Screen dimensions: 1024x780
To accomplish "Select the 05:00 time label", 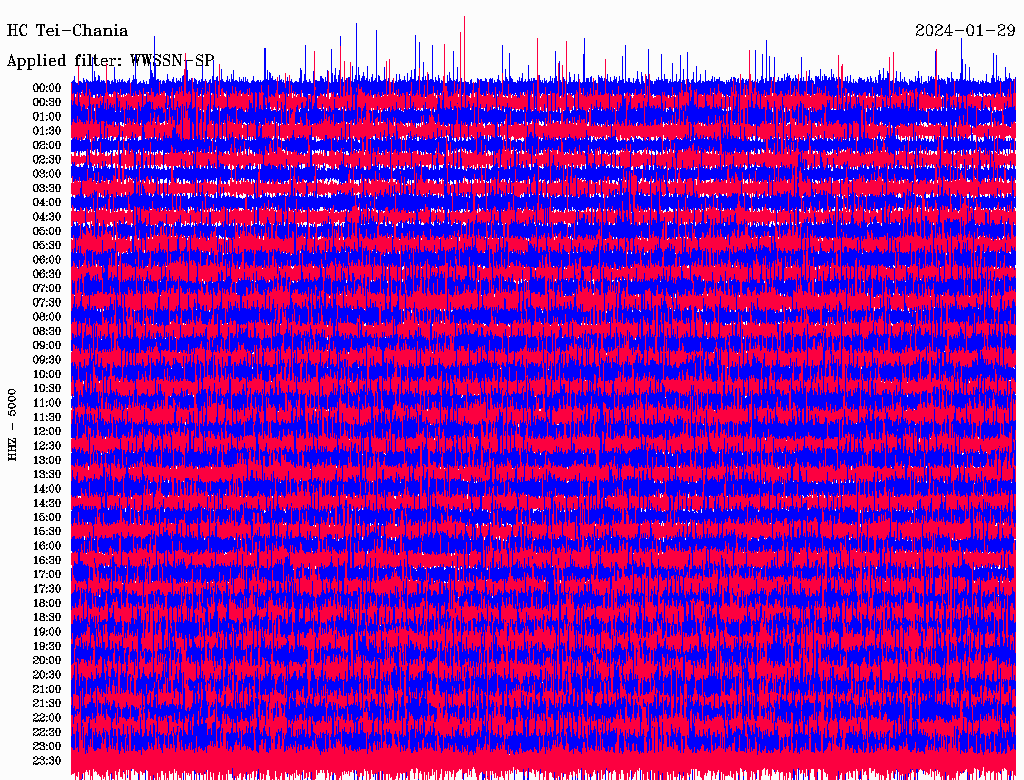I will tap(47, 231).
